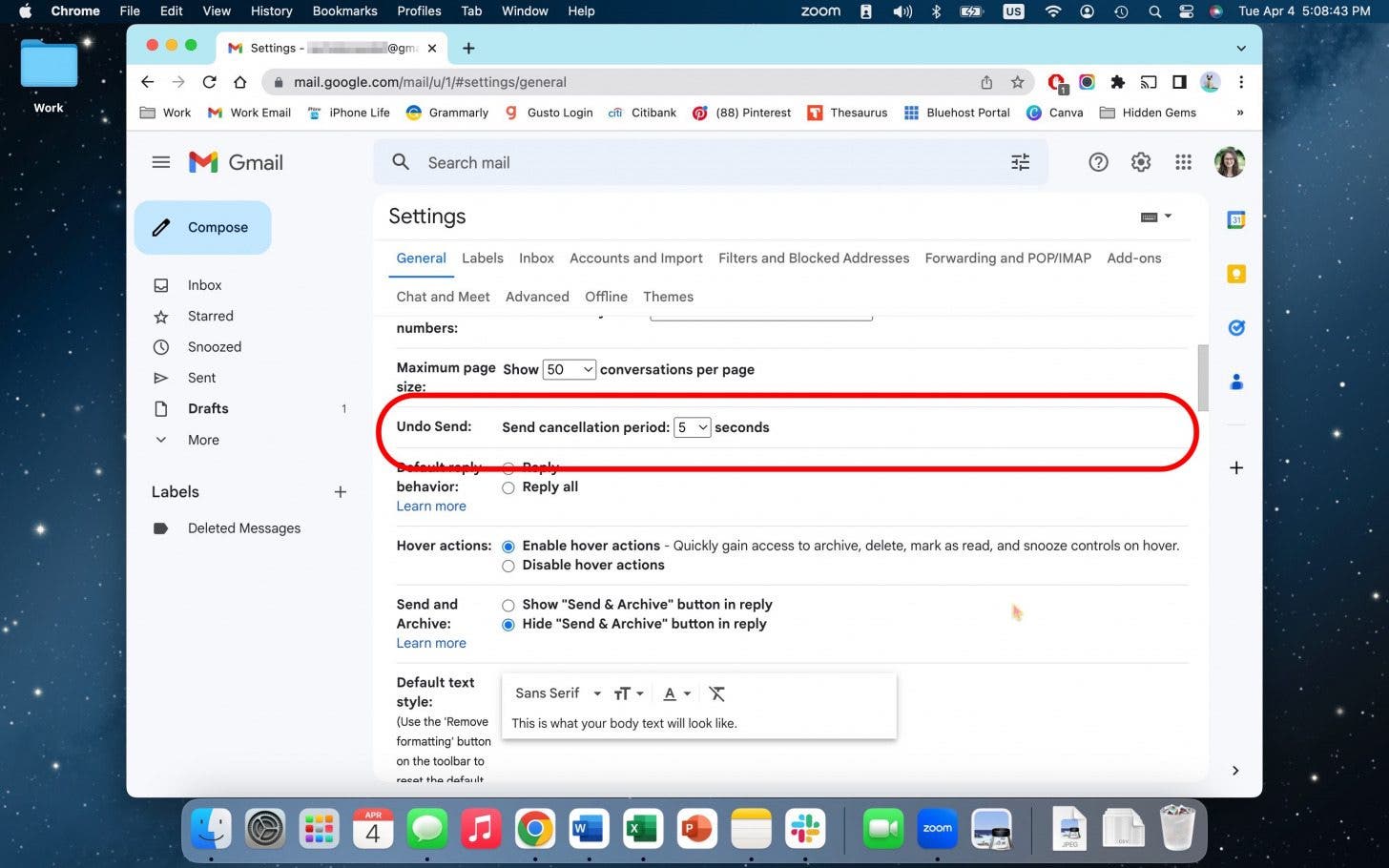Select Reply all radio button
Screen dimensions: 1389x868
[508, 487]
